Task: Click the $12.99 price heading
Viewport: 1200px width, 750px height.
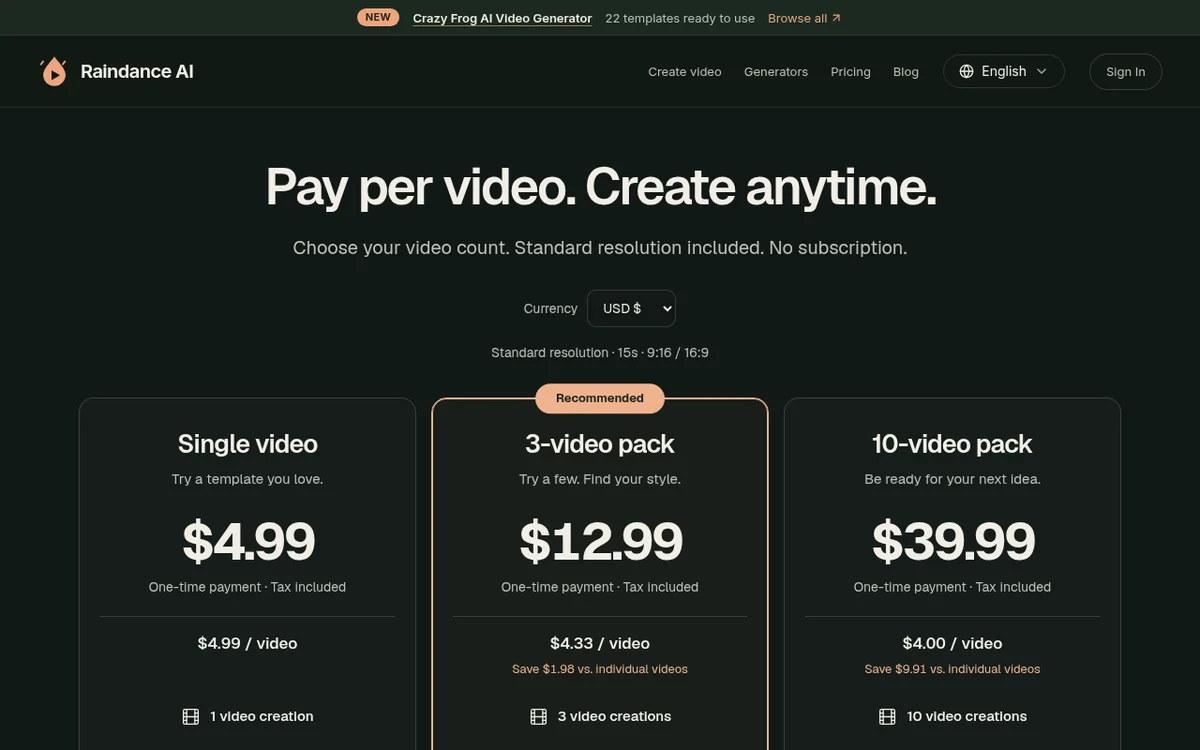Action: pos(600,541)
